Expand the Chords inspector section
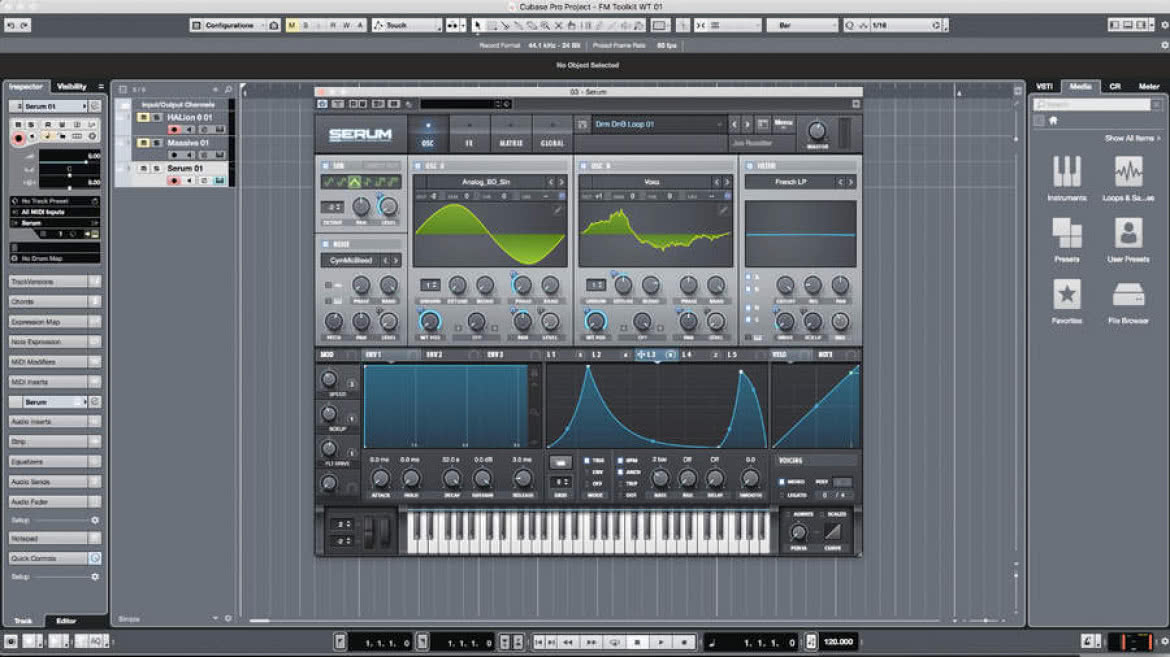 coord(54,302)
